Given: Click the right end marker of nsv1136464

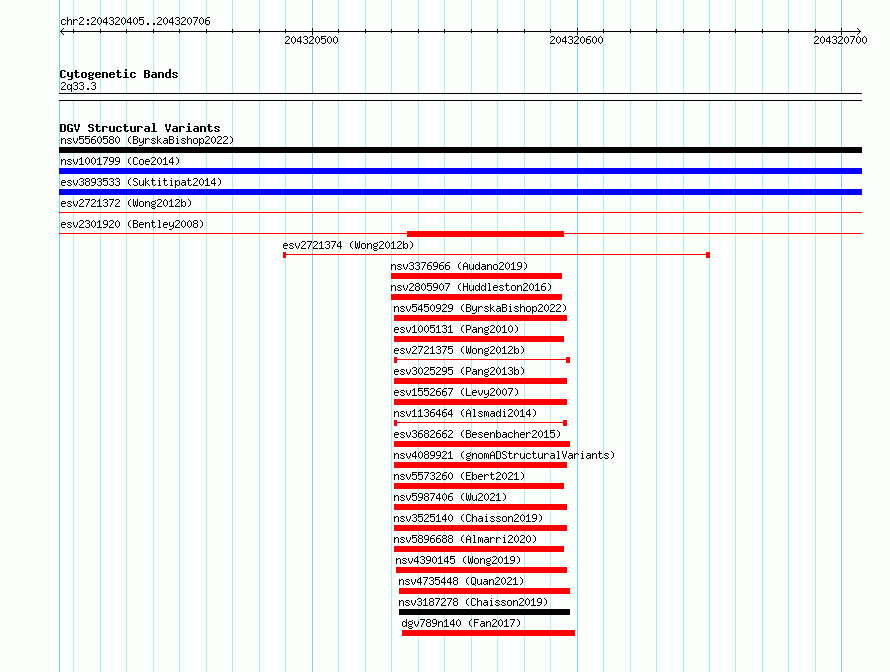Looking at the screenshot, I should point(565,423).
